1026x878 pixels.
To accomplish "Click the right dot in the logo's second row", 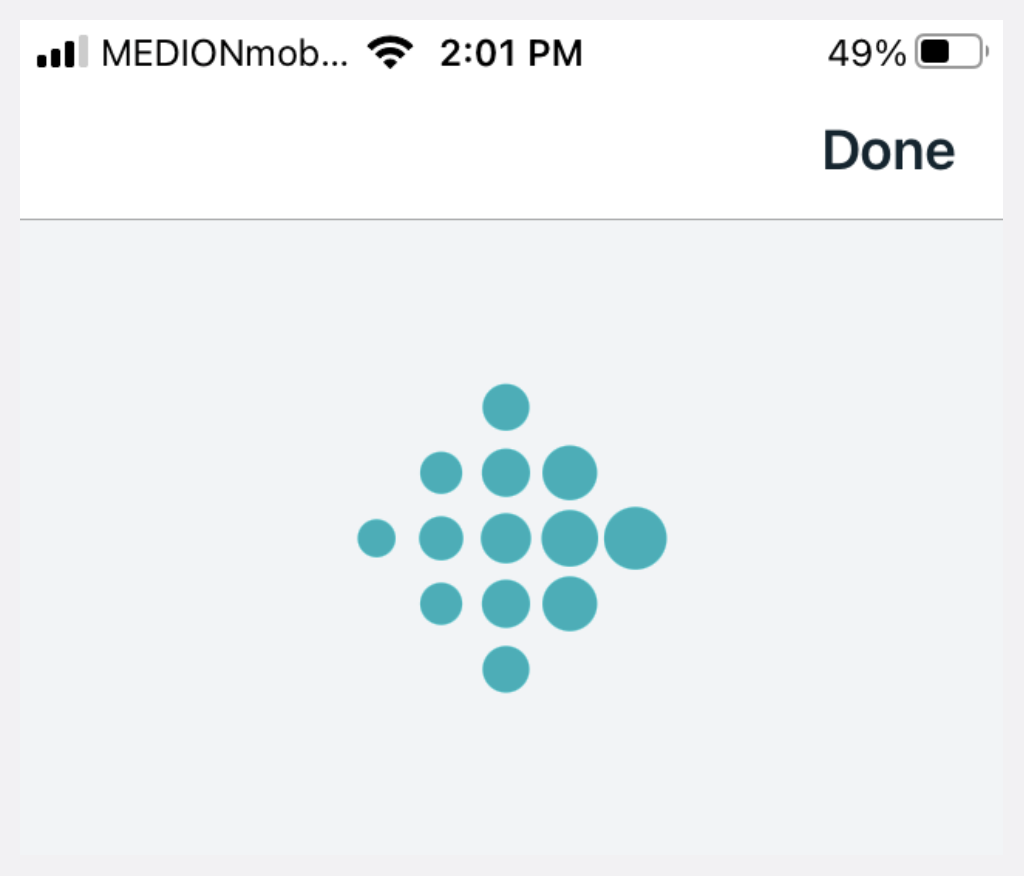I will pyautogui.click(x=570, y=473).
